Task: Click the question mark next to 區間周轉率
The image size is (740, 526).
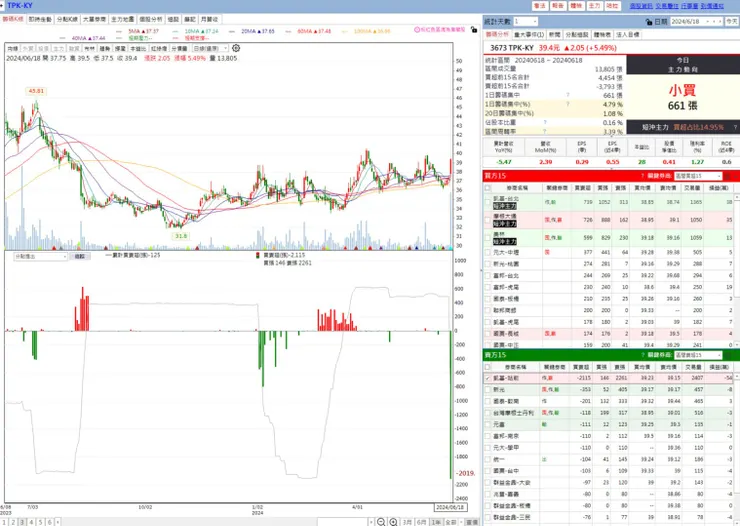Action: point(545,132)
